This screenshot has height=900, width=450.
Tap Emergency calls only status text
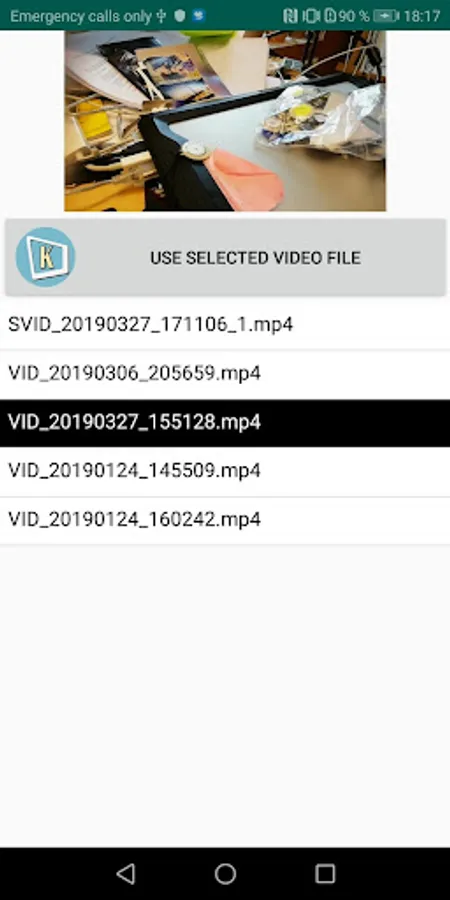tap(80, 16)
